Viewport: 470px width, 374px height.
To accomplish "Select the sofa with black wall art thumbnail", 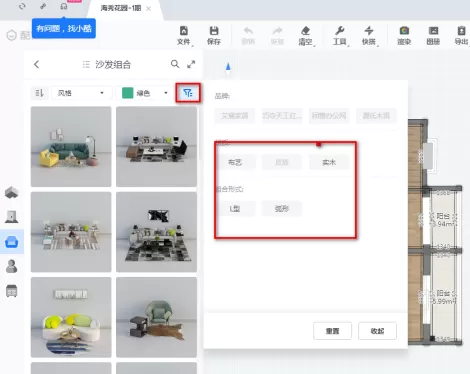I will (156, 232).
